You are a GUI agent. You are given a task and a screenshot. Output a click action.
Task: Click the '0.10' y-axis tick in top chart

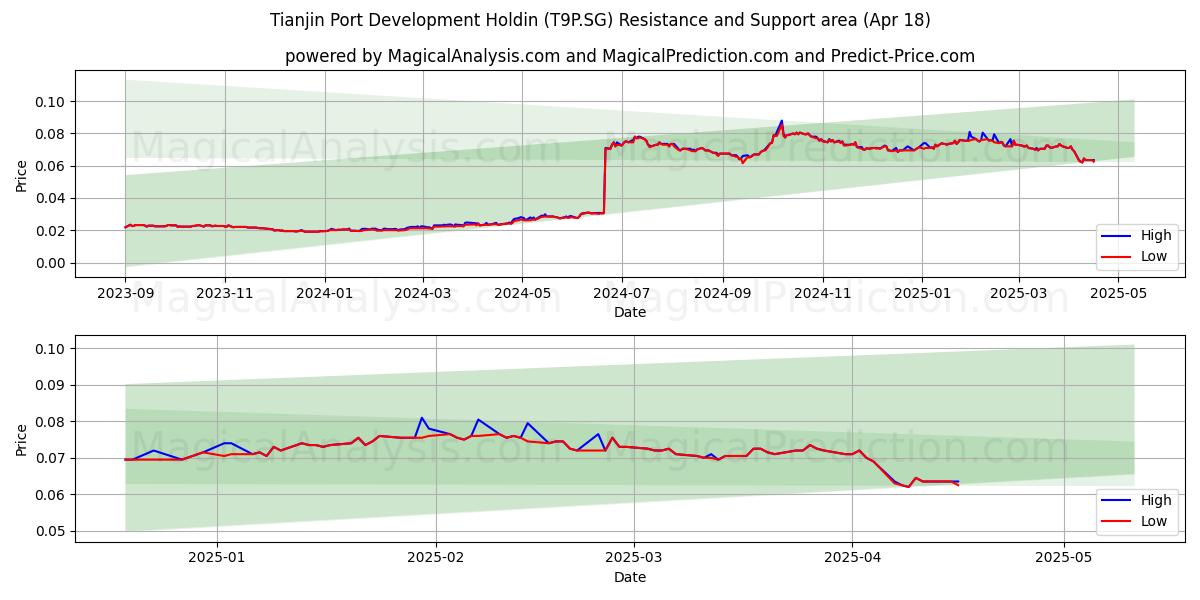(51, 102)
